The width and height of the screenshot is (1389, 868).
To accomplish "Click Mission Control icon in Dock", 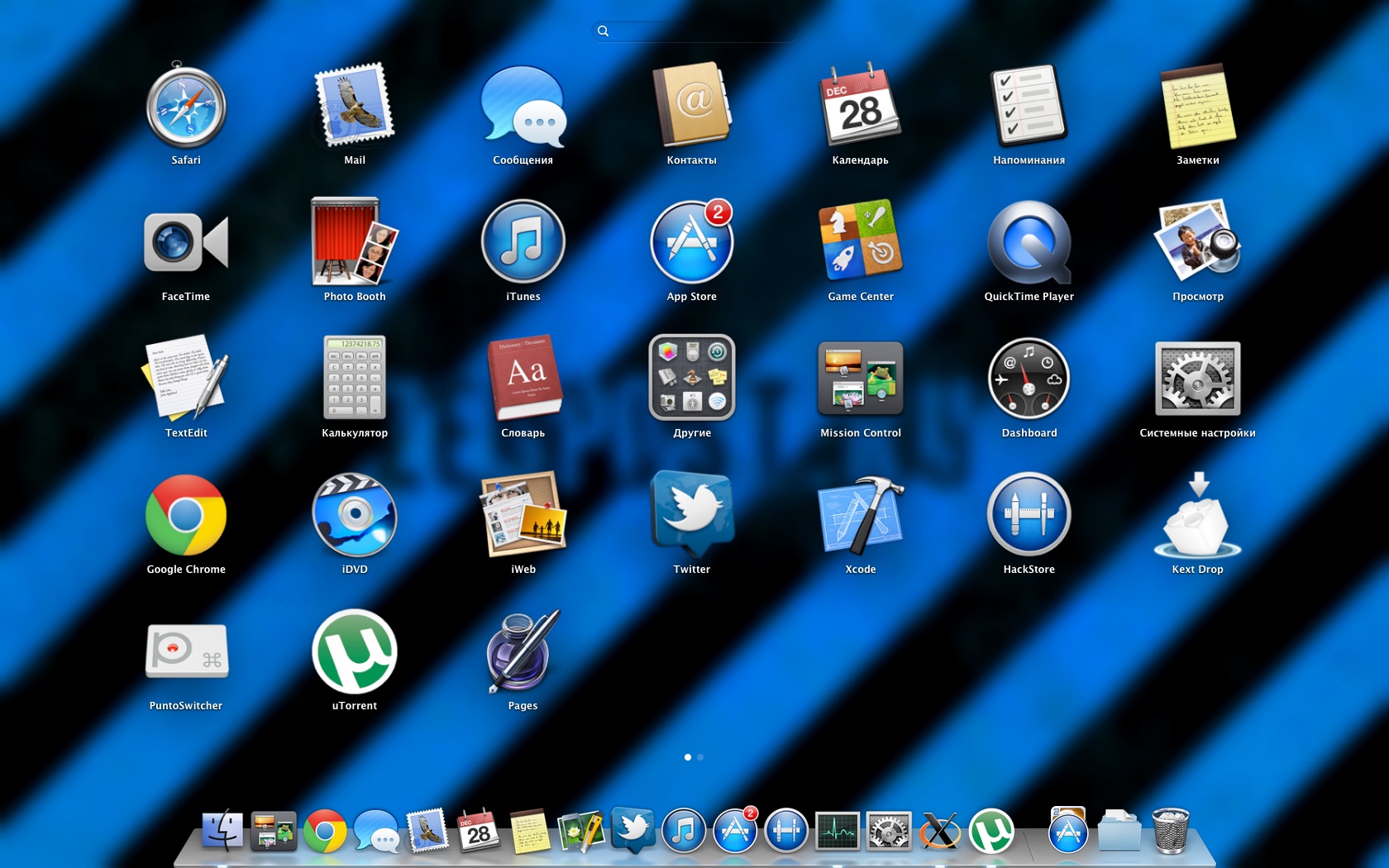I will (x=274, y=831).
